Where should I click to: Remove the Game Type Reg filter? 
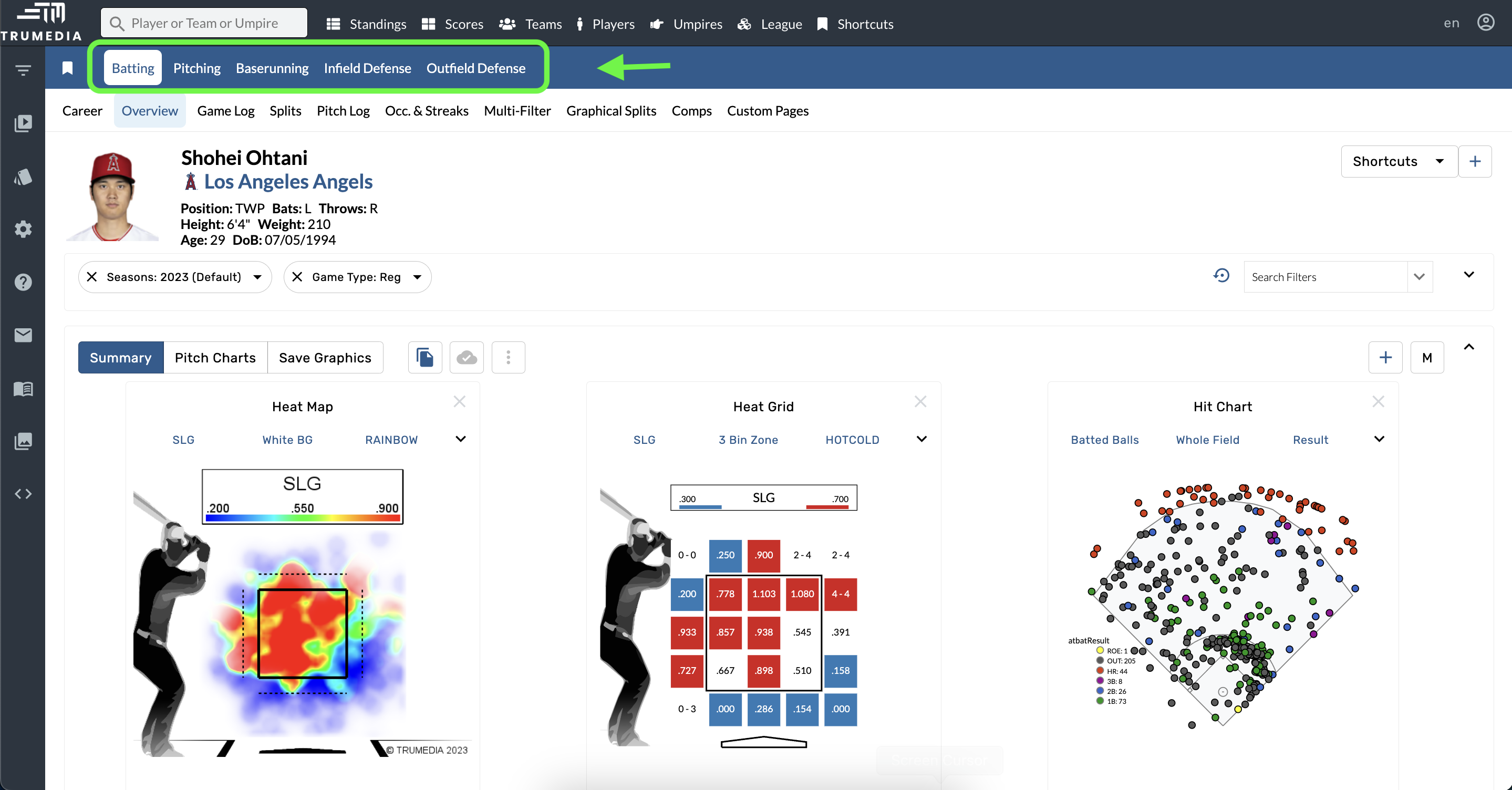297,277
